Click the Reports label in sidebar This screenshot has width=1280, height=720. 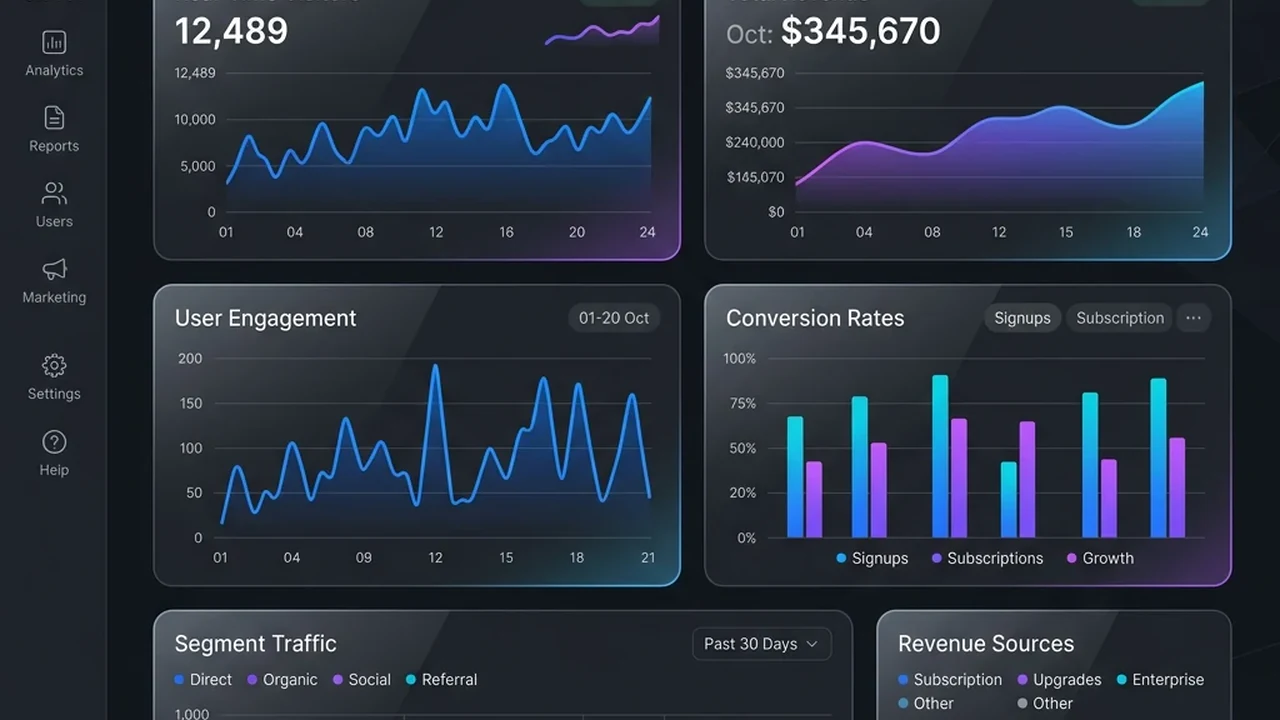[54, 146]
